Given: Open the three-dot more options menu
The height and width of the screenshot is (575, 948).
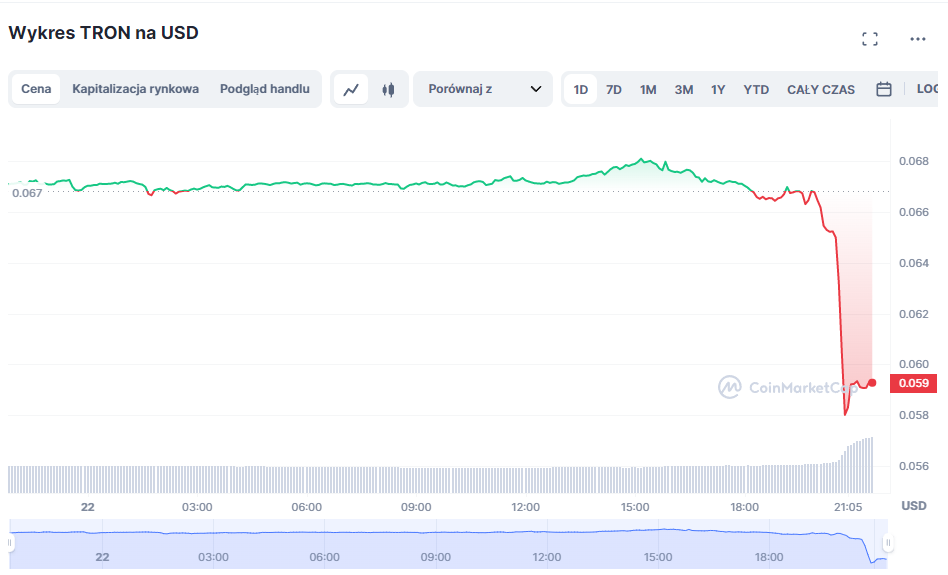Looking at the screenshot, I should 918,39.
